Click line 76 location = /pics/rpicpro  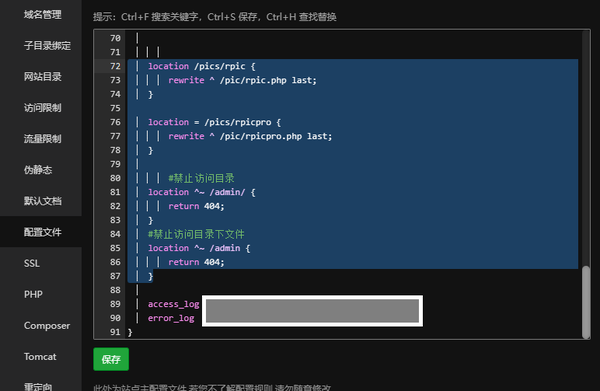pyautogui.click(x=214, y=122)
